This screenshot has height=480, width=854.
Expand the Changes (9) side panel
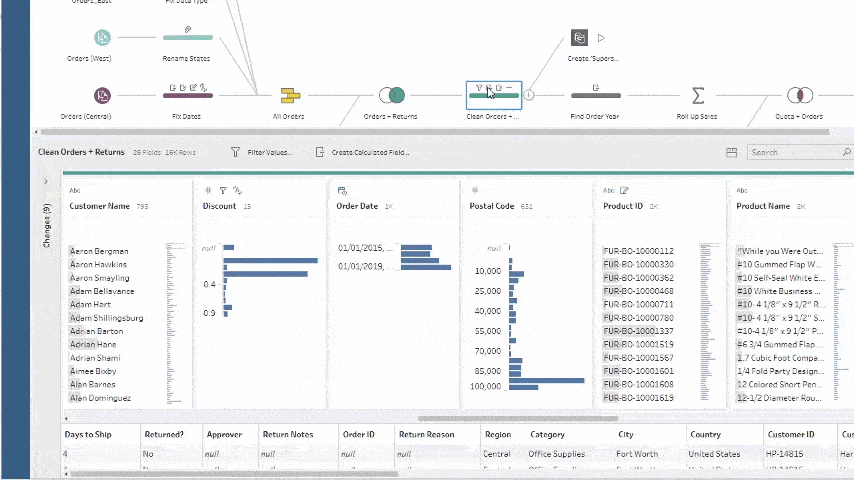click(x=46, y=180)
